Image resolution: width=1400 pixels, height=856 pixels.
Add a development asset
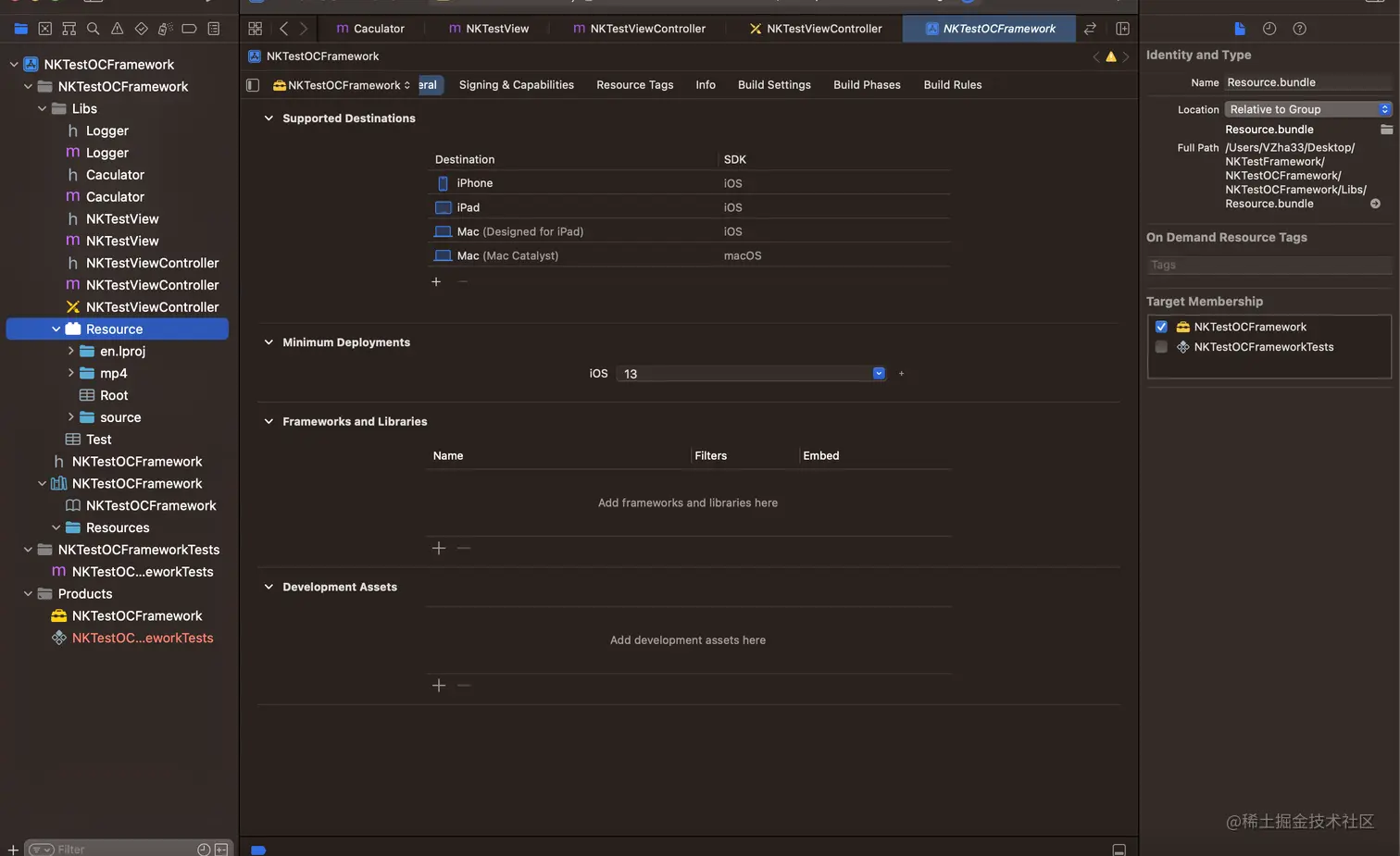(x=439, y=685)
